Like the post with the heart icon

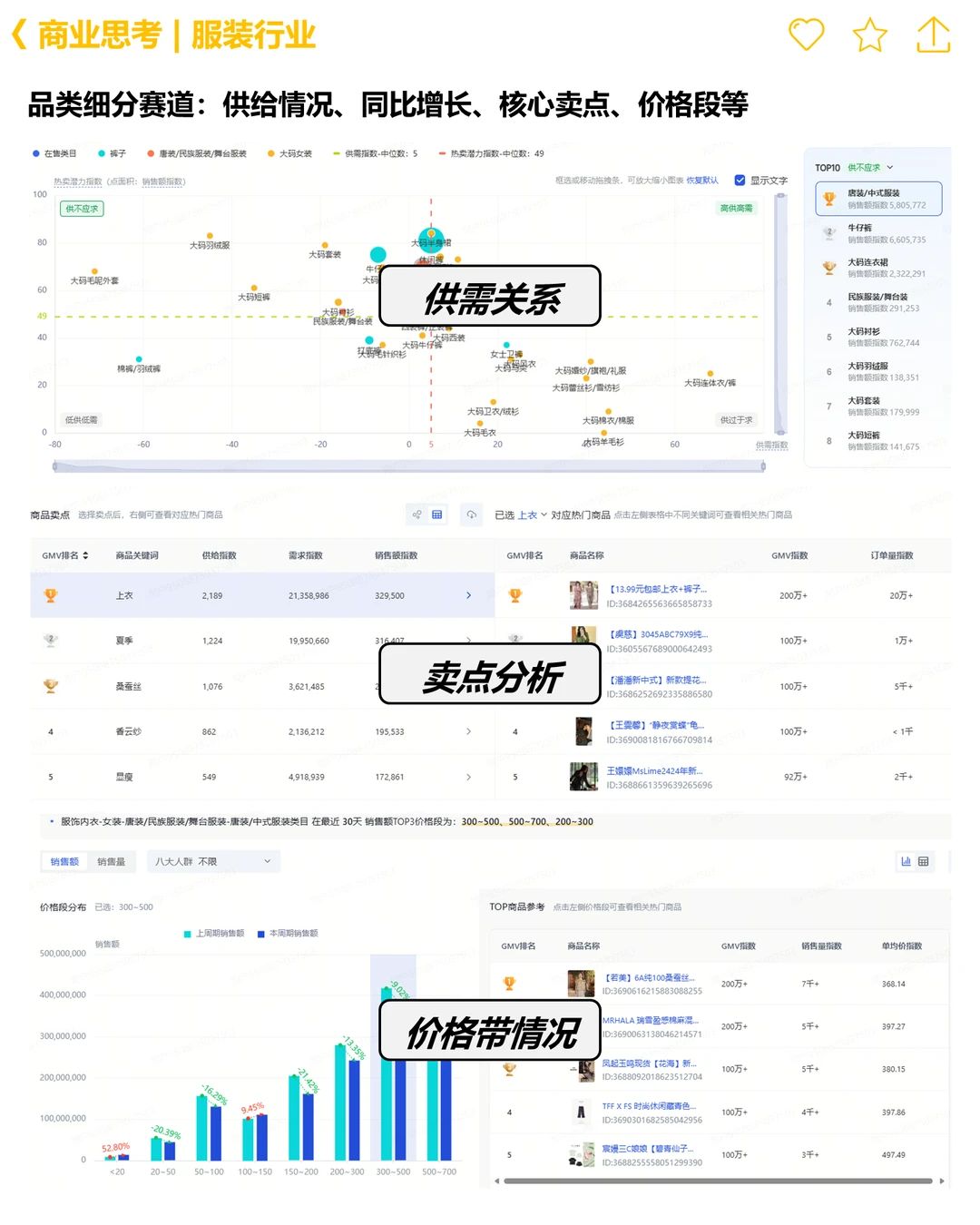tap(806, 34)
